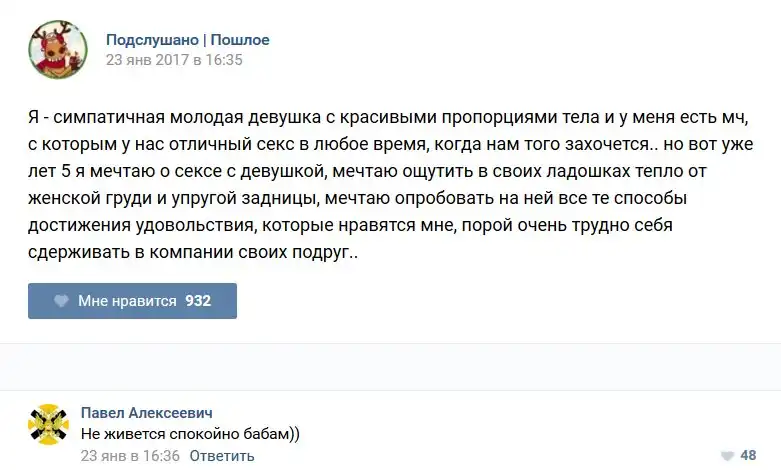Click the heart icon in the like button

61,301
